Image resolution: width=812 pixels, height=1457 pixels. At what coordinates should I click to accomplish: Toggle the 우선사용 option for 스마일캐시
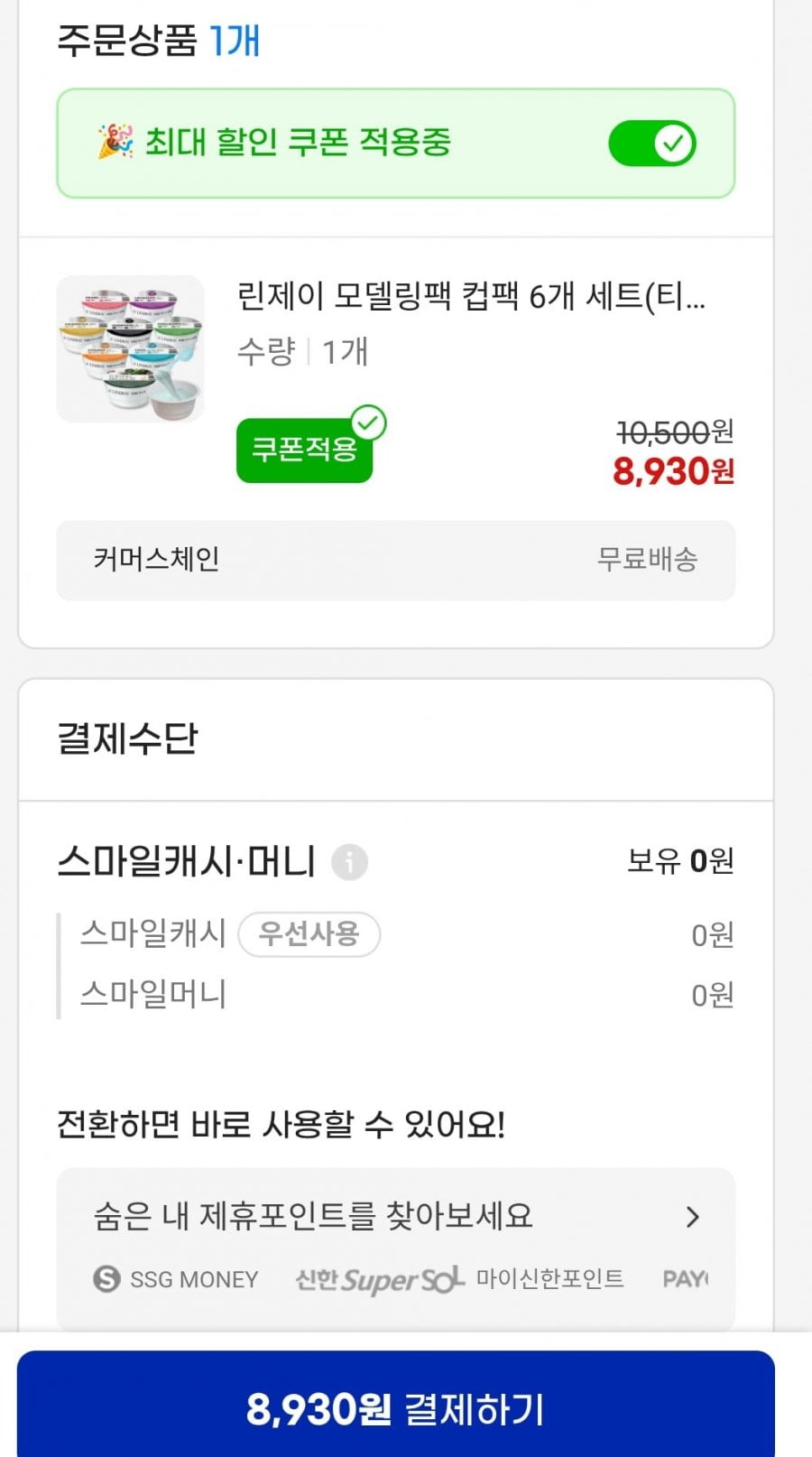tap(309, 934)
